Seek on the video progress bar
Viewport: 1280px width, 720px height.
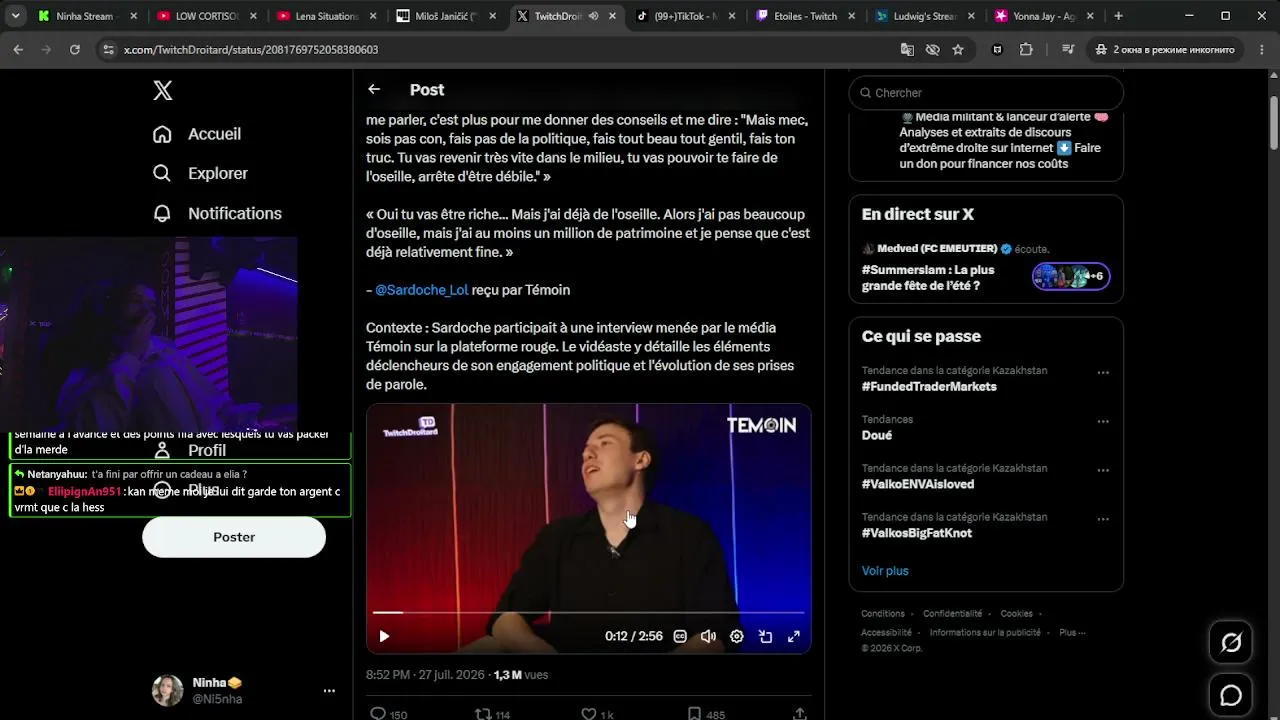[x=588, y=612]
